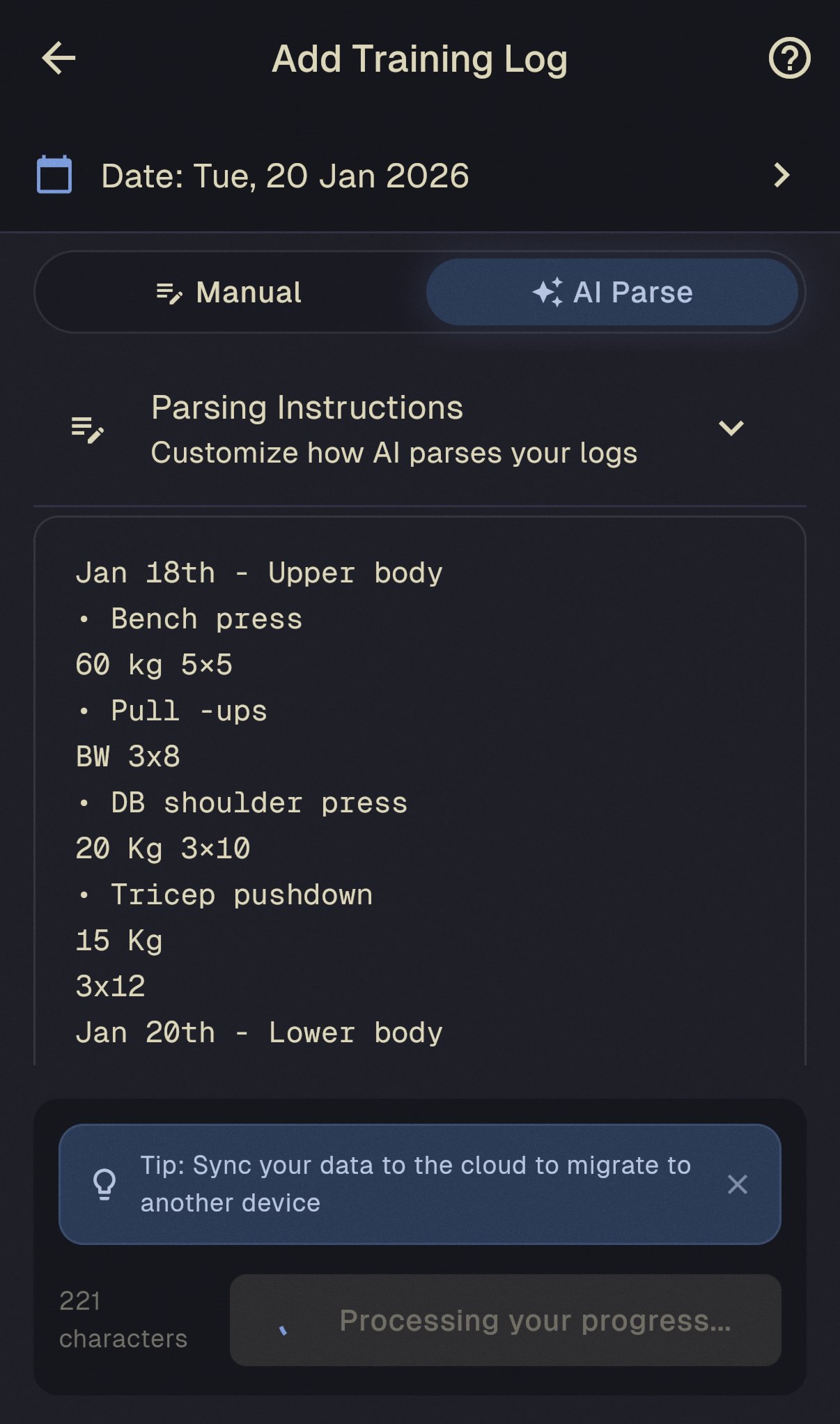
Task: Click the pencil icon on the Manual tab
Action: pos(169,293)
